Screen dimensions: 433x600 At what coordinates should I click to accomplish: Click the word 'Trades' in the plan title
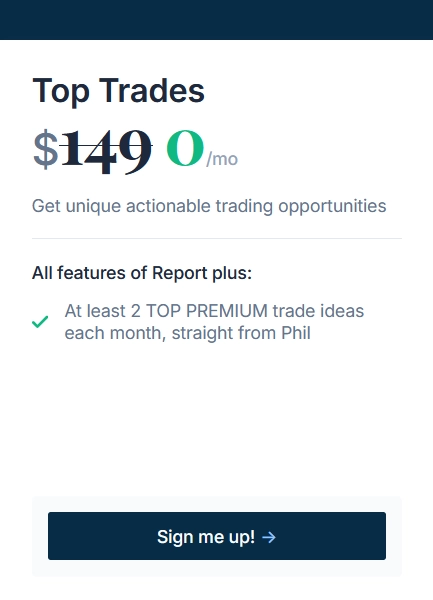152,91
